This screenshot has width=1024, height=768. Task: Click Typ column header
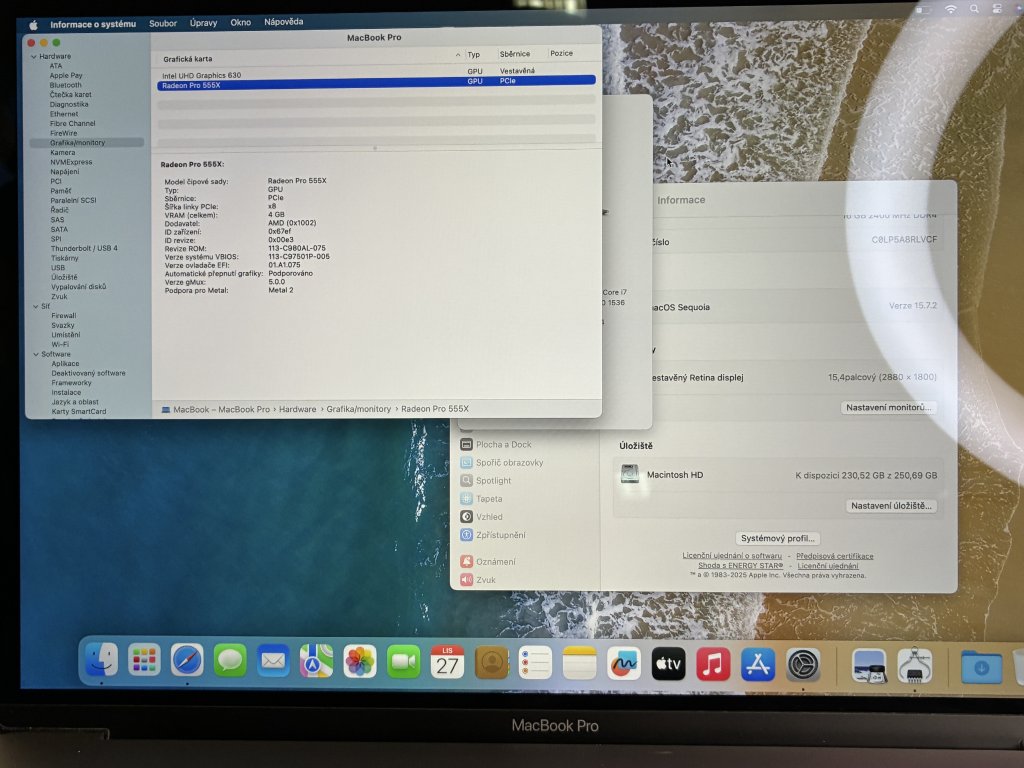(x=474, y=55)
